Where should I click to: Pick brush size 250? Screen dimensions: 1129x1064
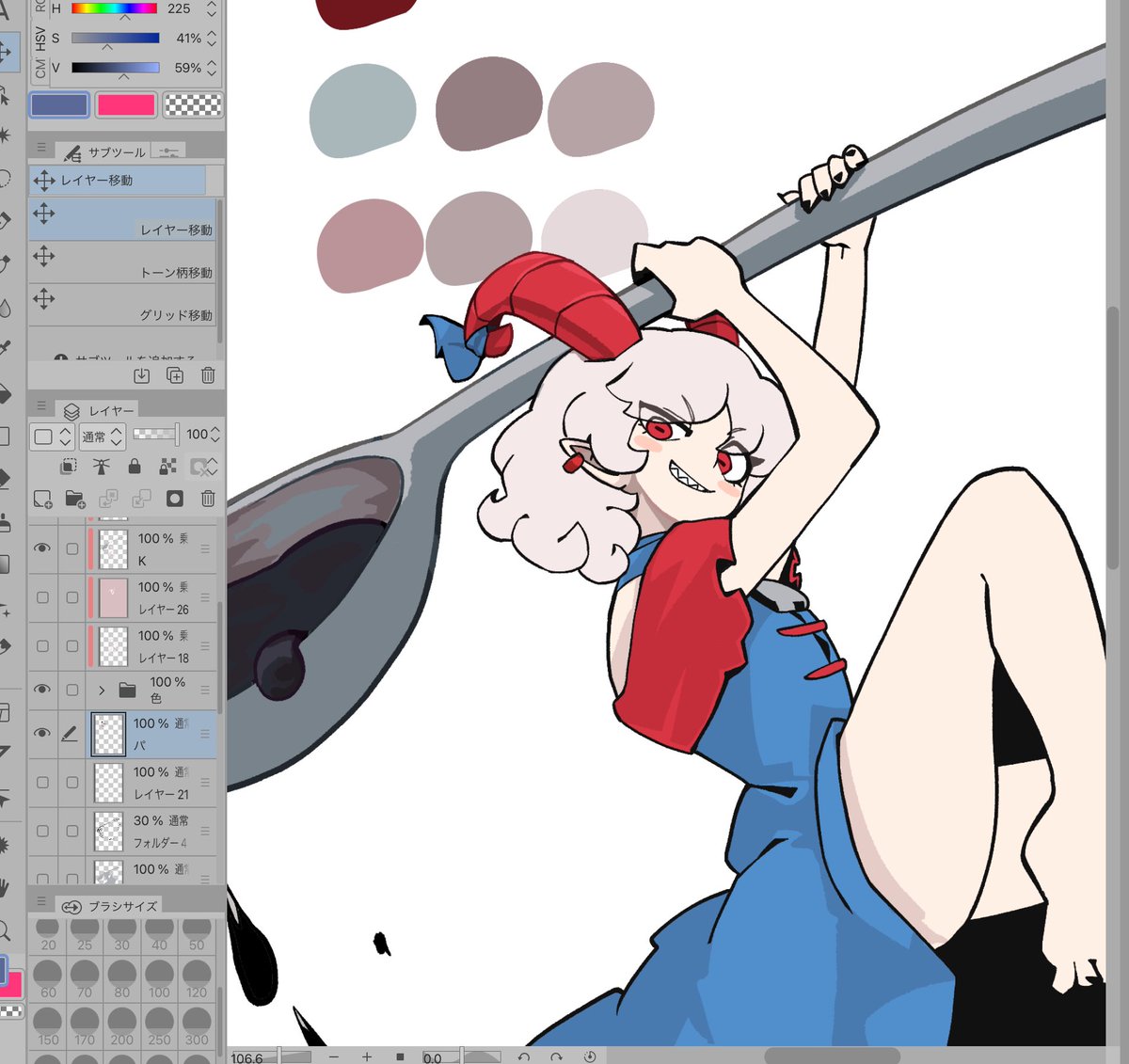click(x=159, y=1027)
